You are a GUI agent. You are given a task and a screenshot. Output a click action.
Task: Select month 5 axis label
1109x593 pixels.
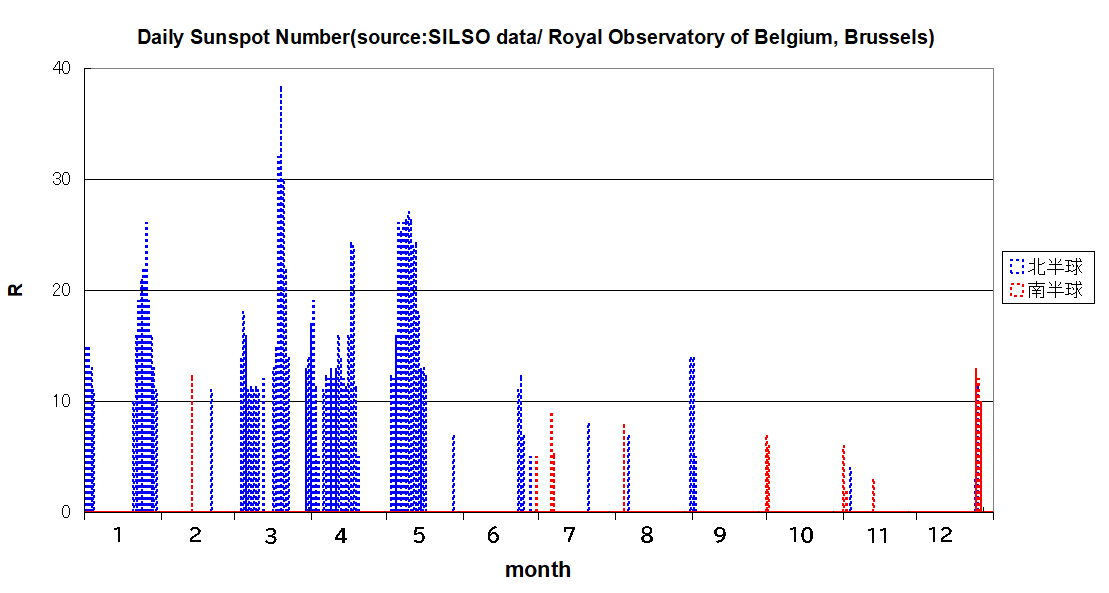418,535
